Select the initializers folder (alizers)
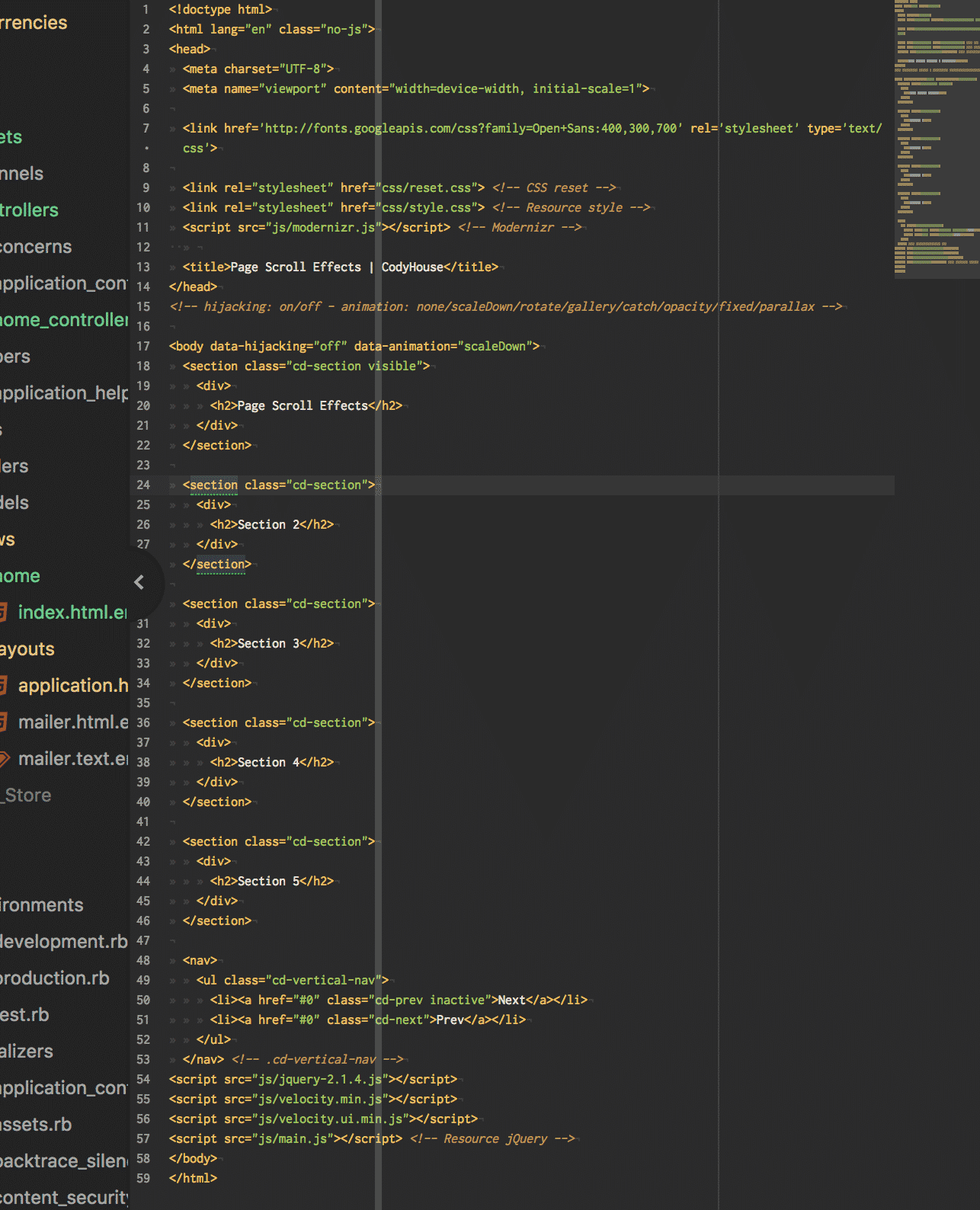Image resolution: width=980 pixels, height=1210 pixels. [27, 1052]
